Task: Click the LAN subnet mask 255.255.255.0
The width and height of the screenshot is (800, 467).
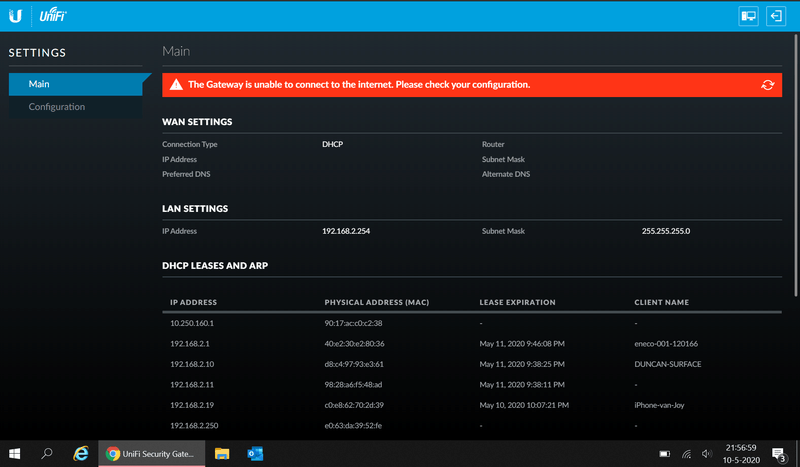Action: pyautogui.click(x=665, y=231)
